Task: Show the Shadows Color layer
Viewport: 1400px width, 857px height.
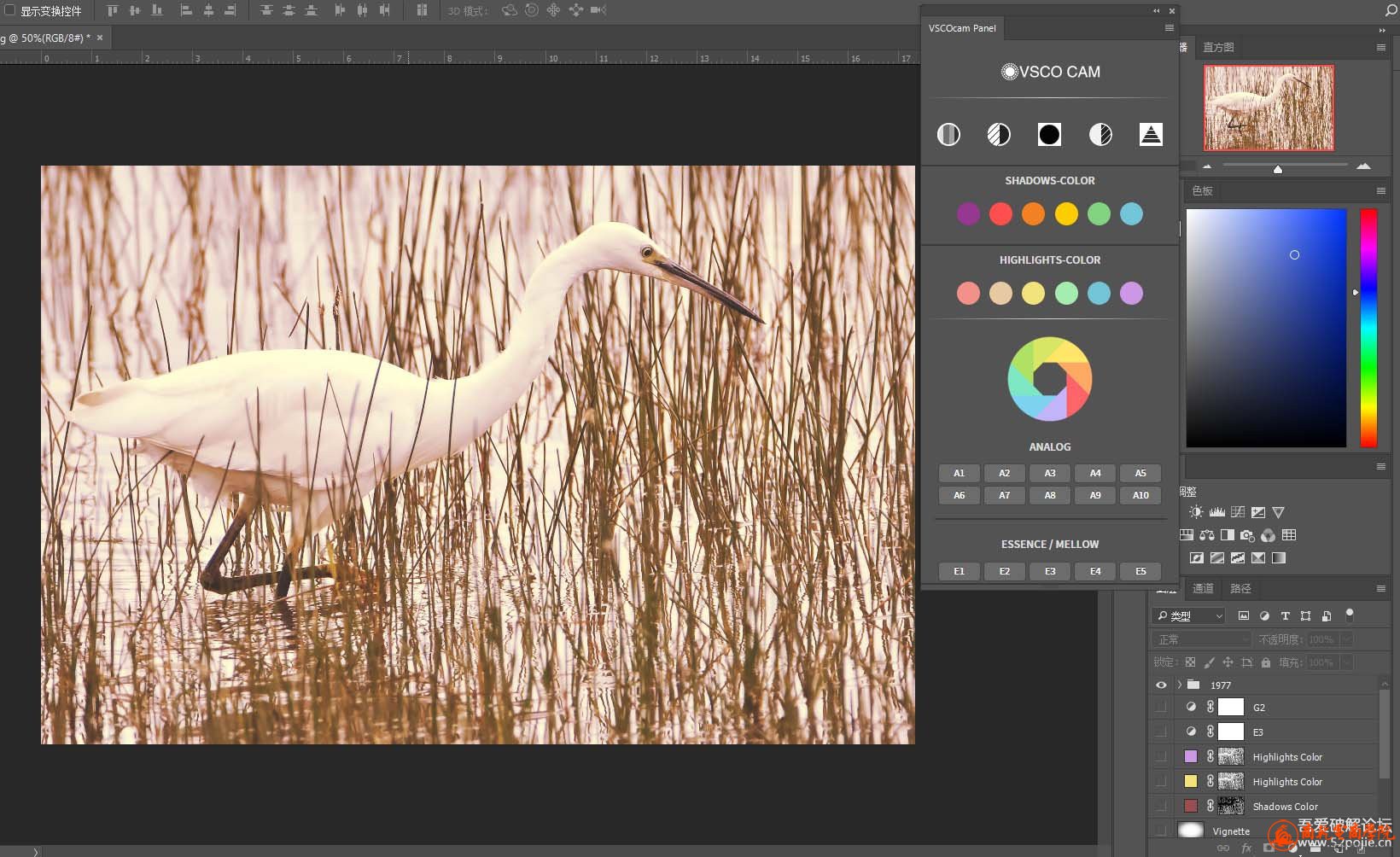Action: point(1161,807)
